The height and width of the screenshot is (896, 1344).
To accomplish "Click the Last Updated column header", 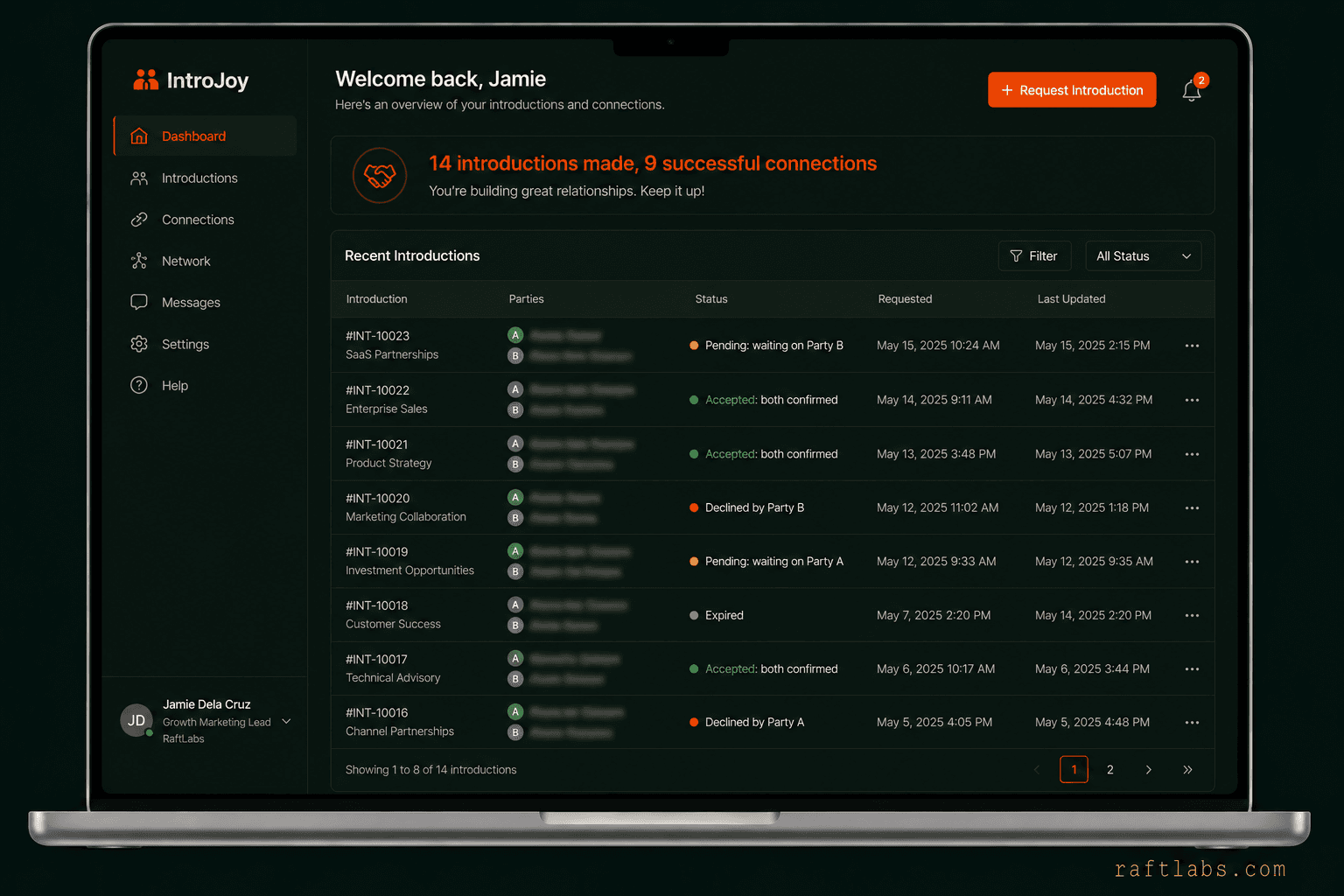I will (x=1071, y=299).
